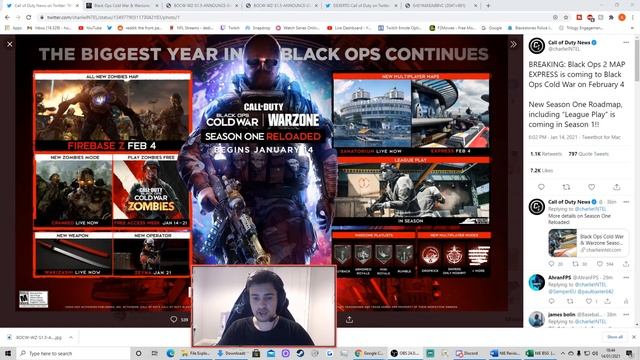
Task: Open the notification center icon
Action: pos(629,353)
